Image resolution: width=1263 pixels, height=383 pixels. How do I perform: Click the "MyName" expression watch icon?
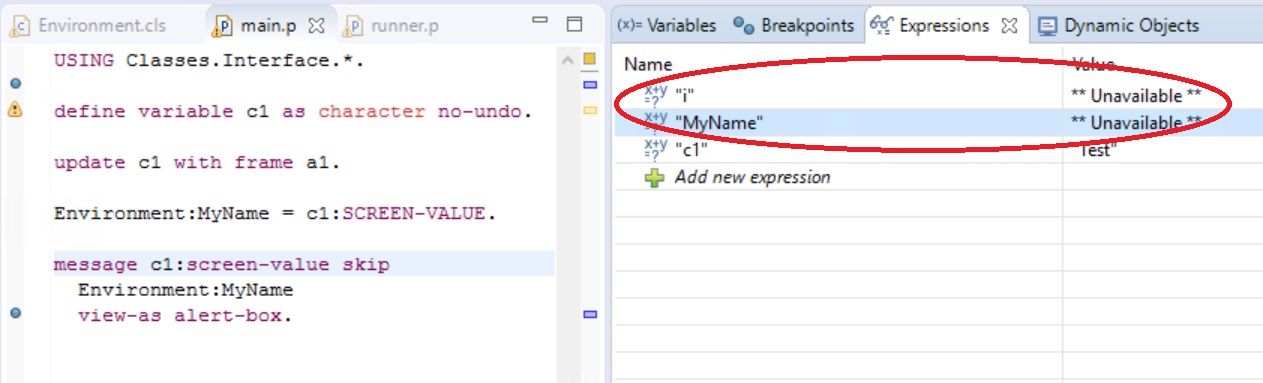pyautogui.click(x=655, y=123)
